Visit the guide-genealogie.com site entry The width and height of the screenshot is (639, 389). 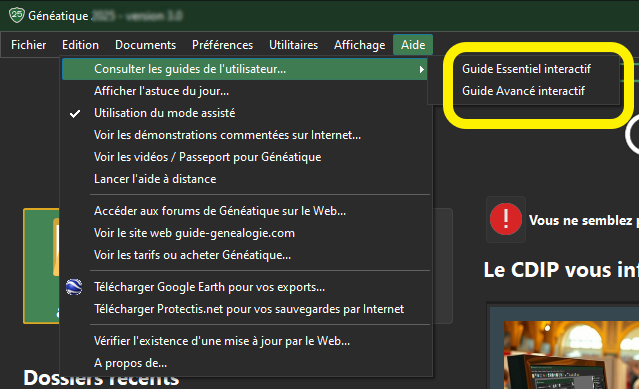[245, 233]
